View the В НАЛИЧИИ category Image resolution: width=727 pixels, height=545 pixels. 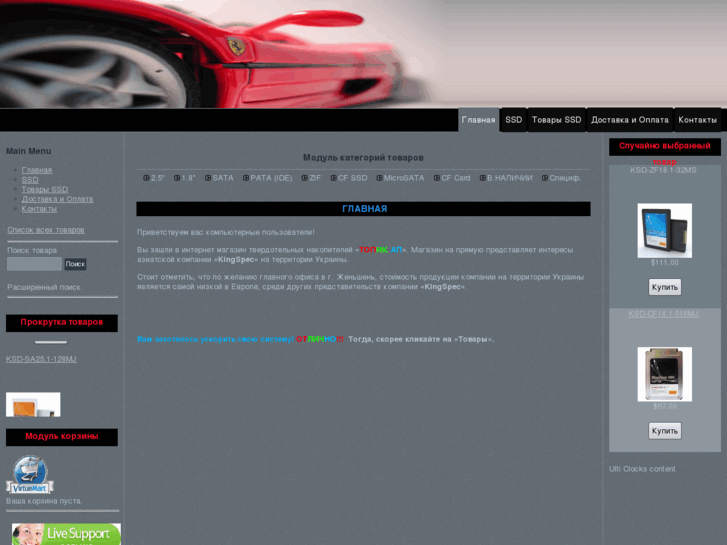pyautogui.click(x=510, y=178)
